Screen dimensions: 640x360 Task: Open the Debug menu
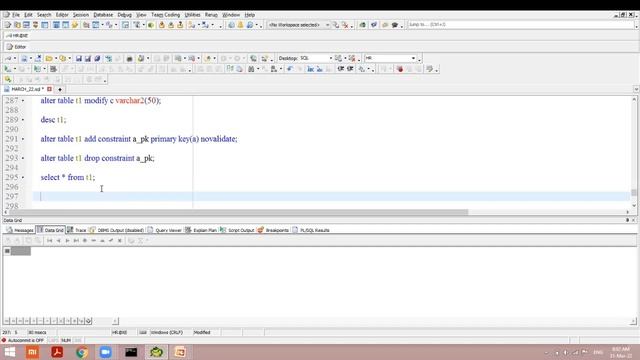click(124, 15)
